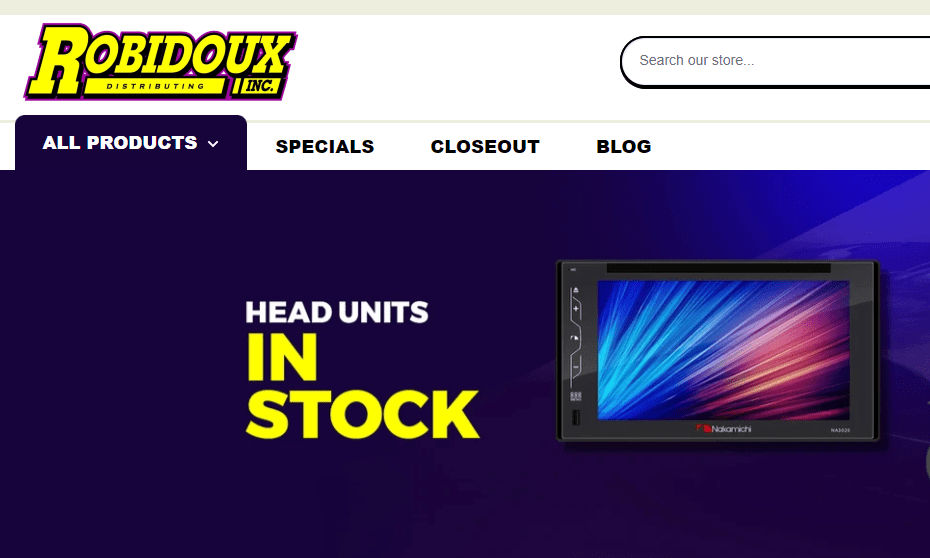Focus the Search our store field
930x558 pixels.
click(775, 62)
